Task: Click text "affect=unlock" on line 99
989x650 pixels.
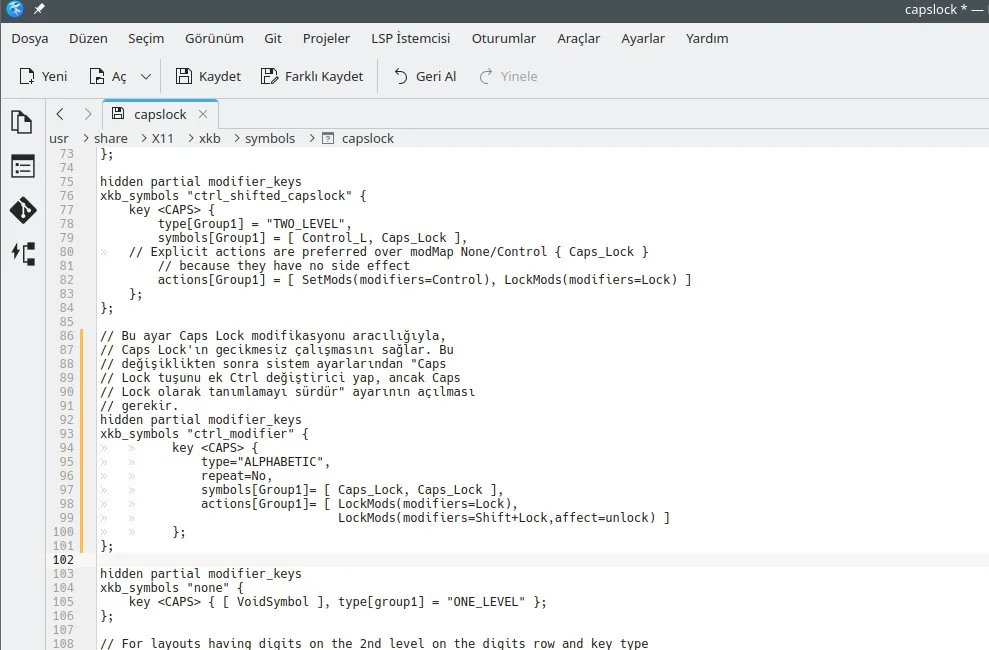Action: tap(601, 518)
